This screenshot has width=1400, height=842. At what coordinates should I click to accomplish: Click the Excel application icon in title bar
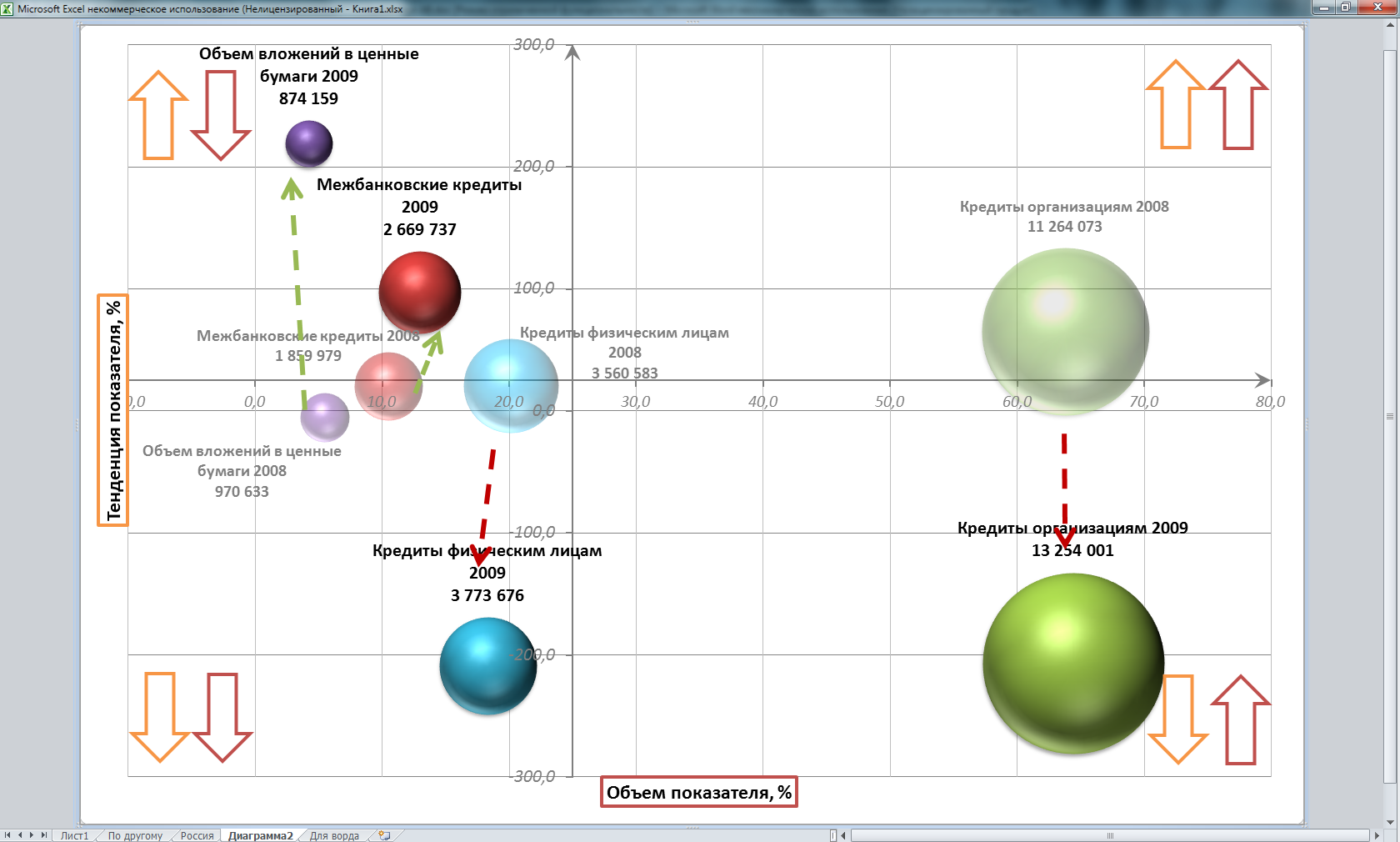pyautogui.click(x=7, y=8)
